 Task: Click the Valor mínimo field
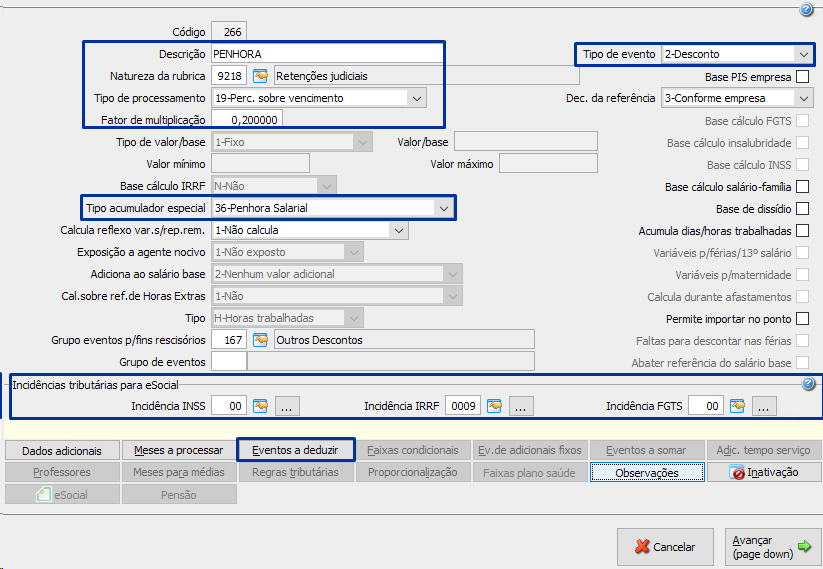tap(260, 164)
